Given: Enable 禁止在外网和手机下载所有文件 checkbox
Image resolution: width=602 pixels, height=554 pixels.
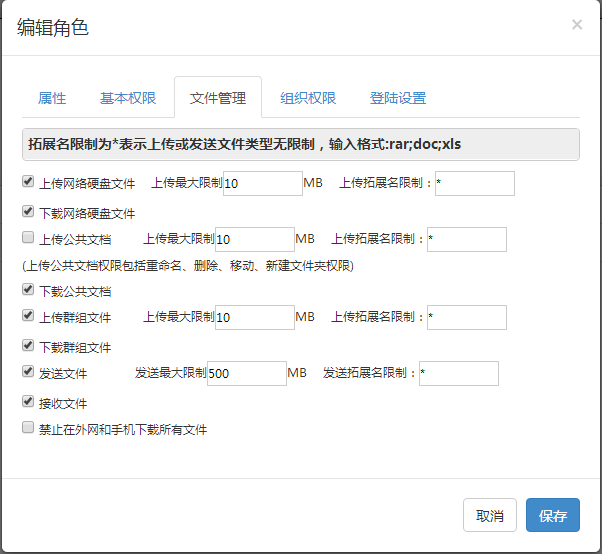Looking at the screenshot, I should tap(28, 427).
